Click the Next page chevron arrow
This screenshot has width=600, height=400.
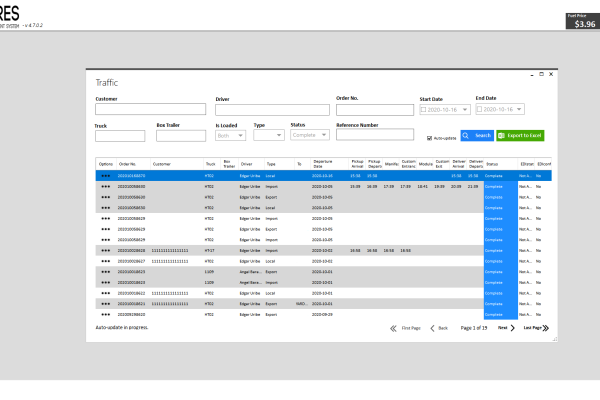(x=512, y=327)
